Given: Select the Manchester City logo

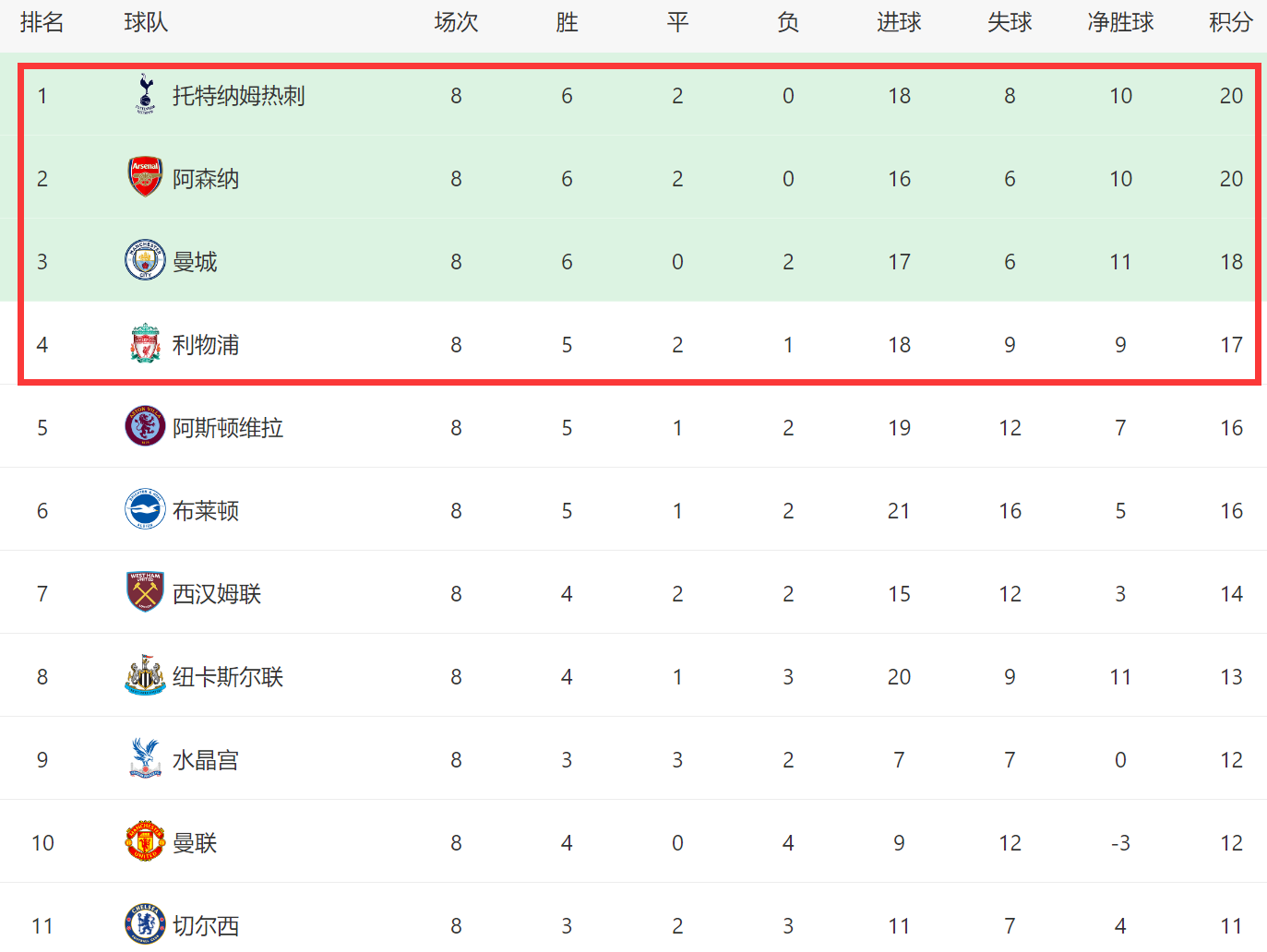Looking at the screenshot, I should point(145,260).
